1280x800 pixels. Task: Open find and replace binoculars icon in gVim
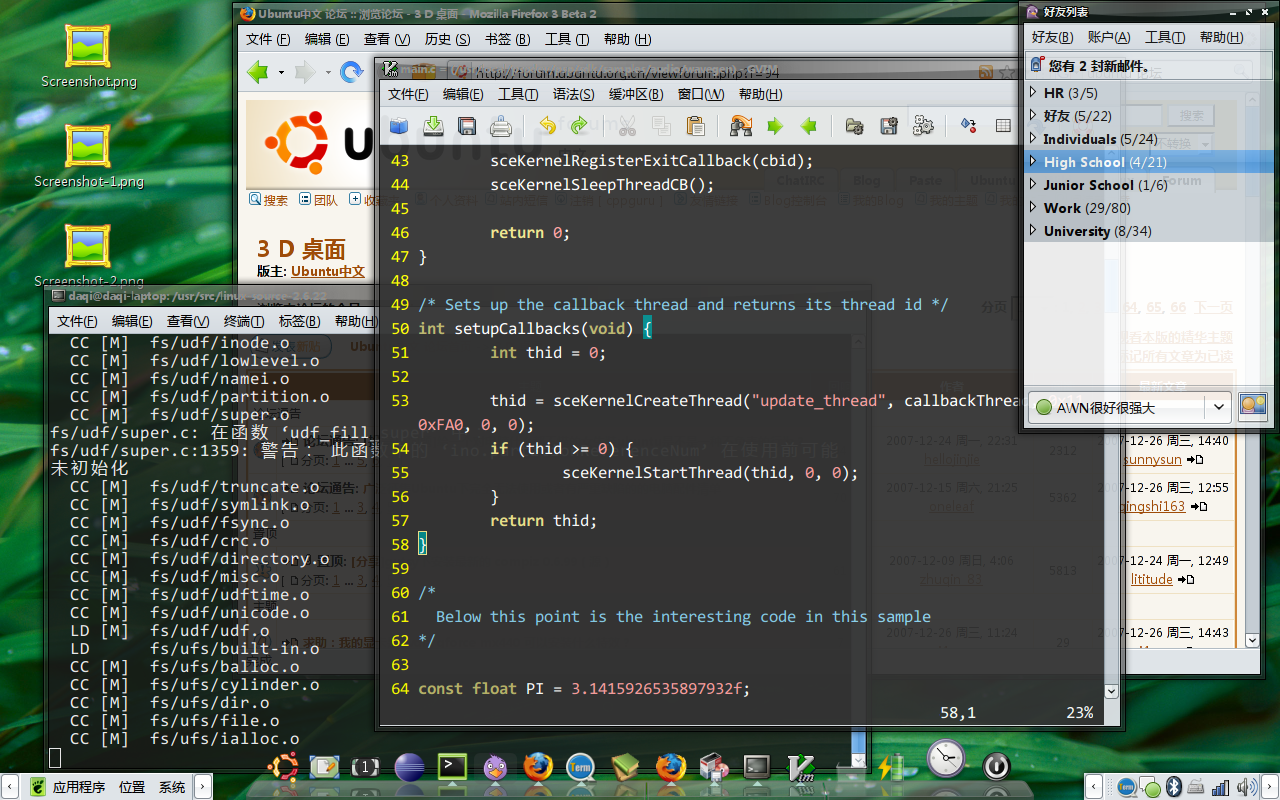point(741,126)
